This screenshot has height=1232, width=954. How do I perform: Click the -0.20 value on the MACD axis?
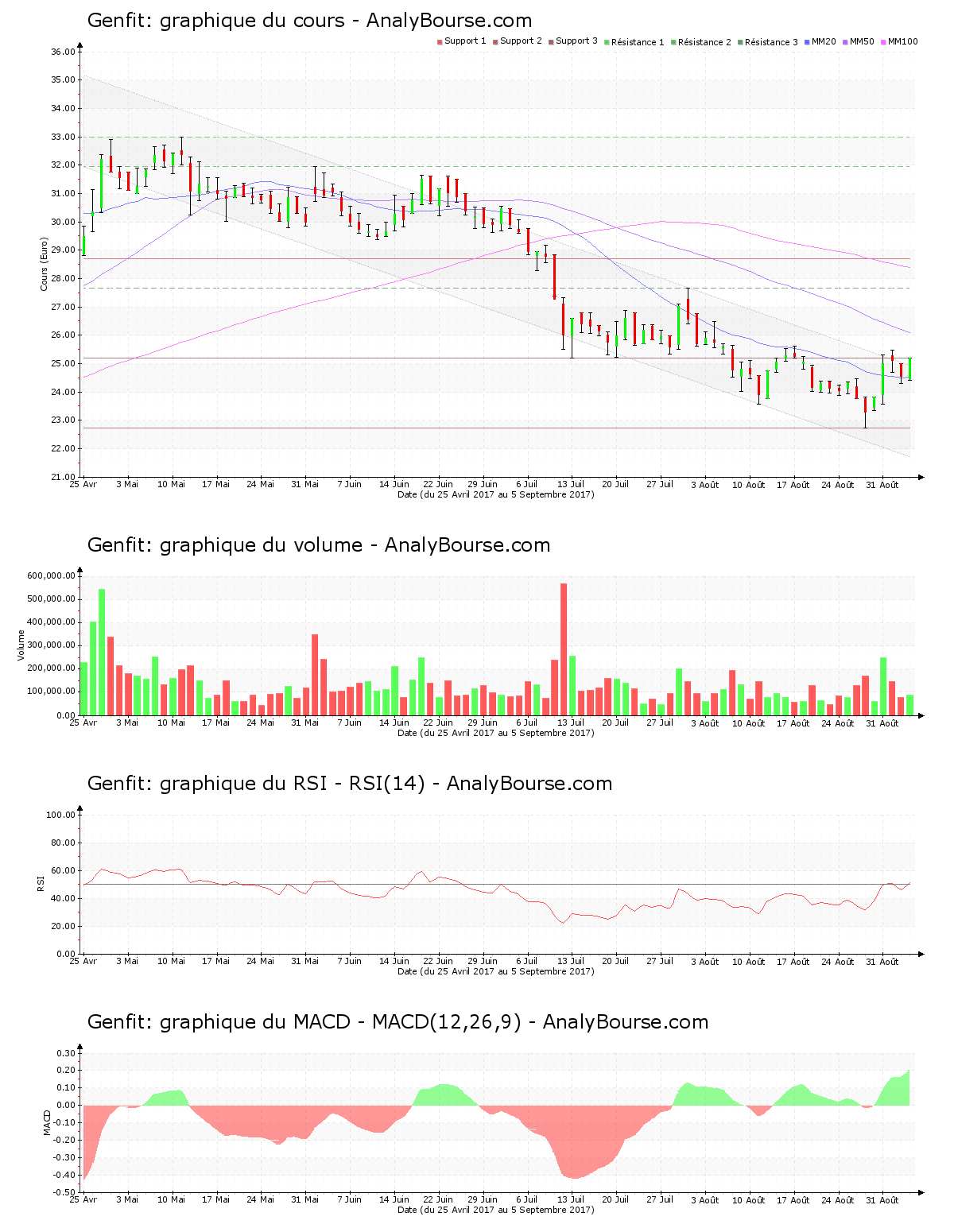tap(64, 1140)
